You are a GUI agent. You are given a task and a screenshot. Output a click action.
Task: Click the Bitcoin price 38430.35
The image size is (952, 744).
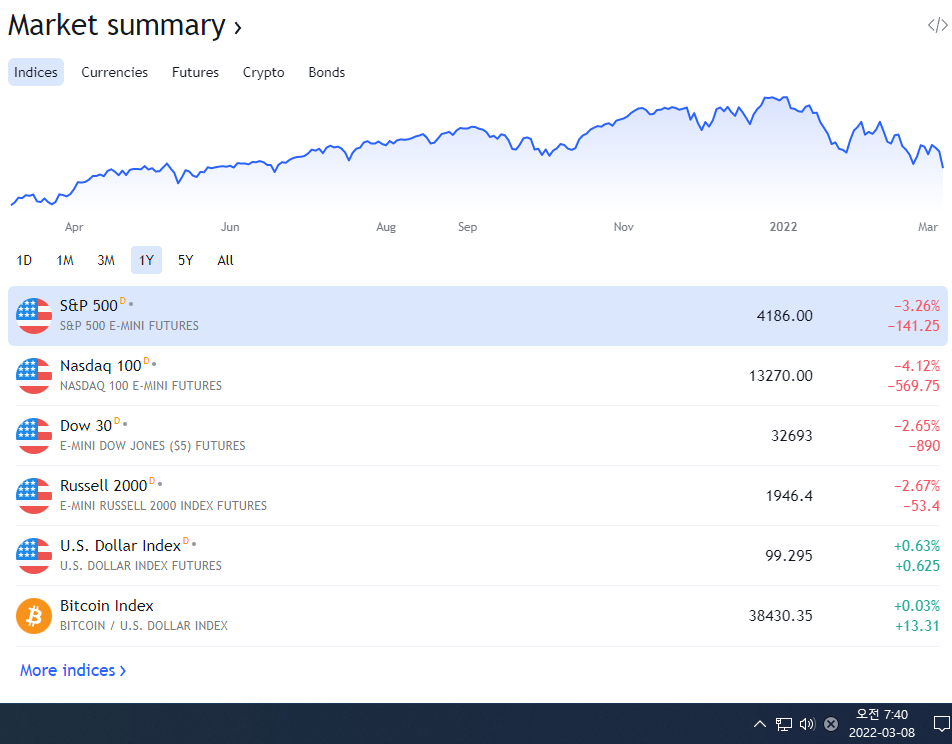(781, 616)
